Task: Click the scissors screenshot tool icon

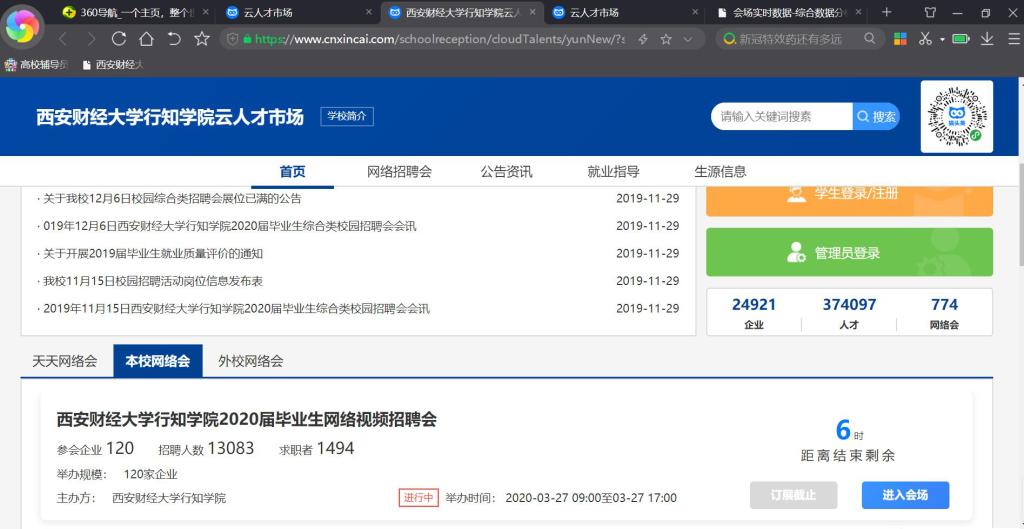Action: [x=925, y=39]
